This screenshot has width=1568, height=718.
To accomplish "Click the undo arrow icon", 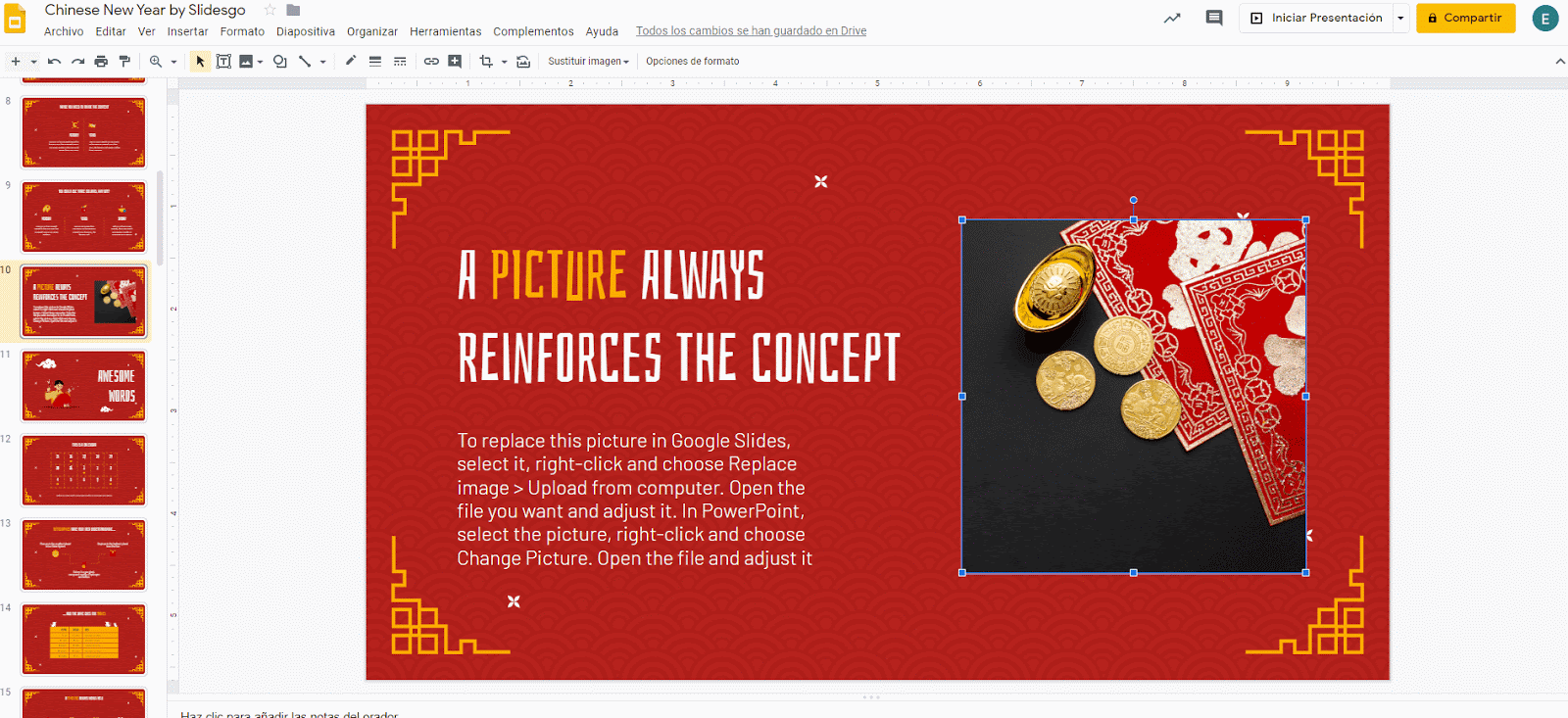I will pyautogui.click(x=54, y=61).
